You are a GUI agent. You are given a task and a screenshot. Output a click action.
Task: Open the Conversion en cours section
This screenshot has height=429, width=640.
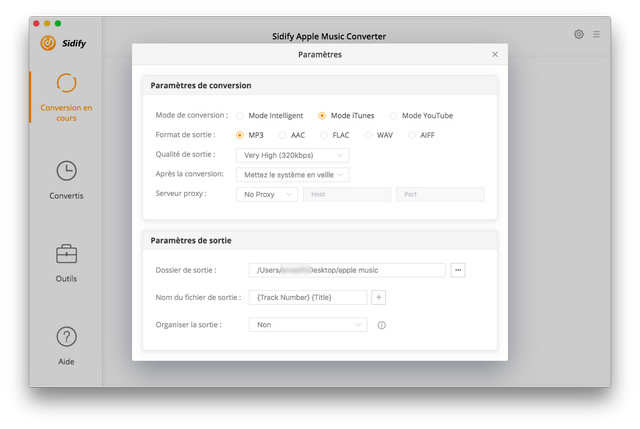tap(66, 97)
